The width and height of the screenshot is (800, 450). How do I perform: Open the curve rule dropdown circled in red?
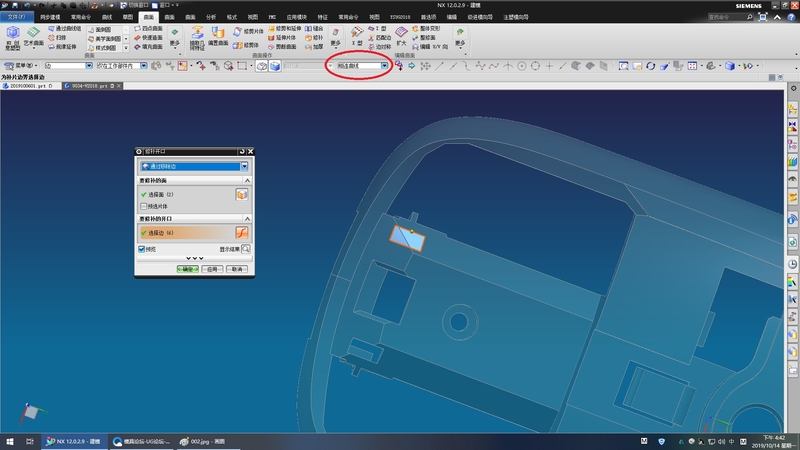click(384, 66)
